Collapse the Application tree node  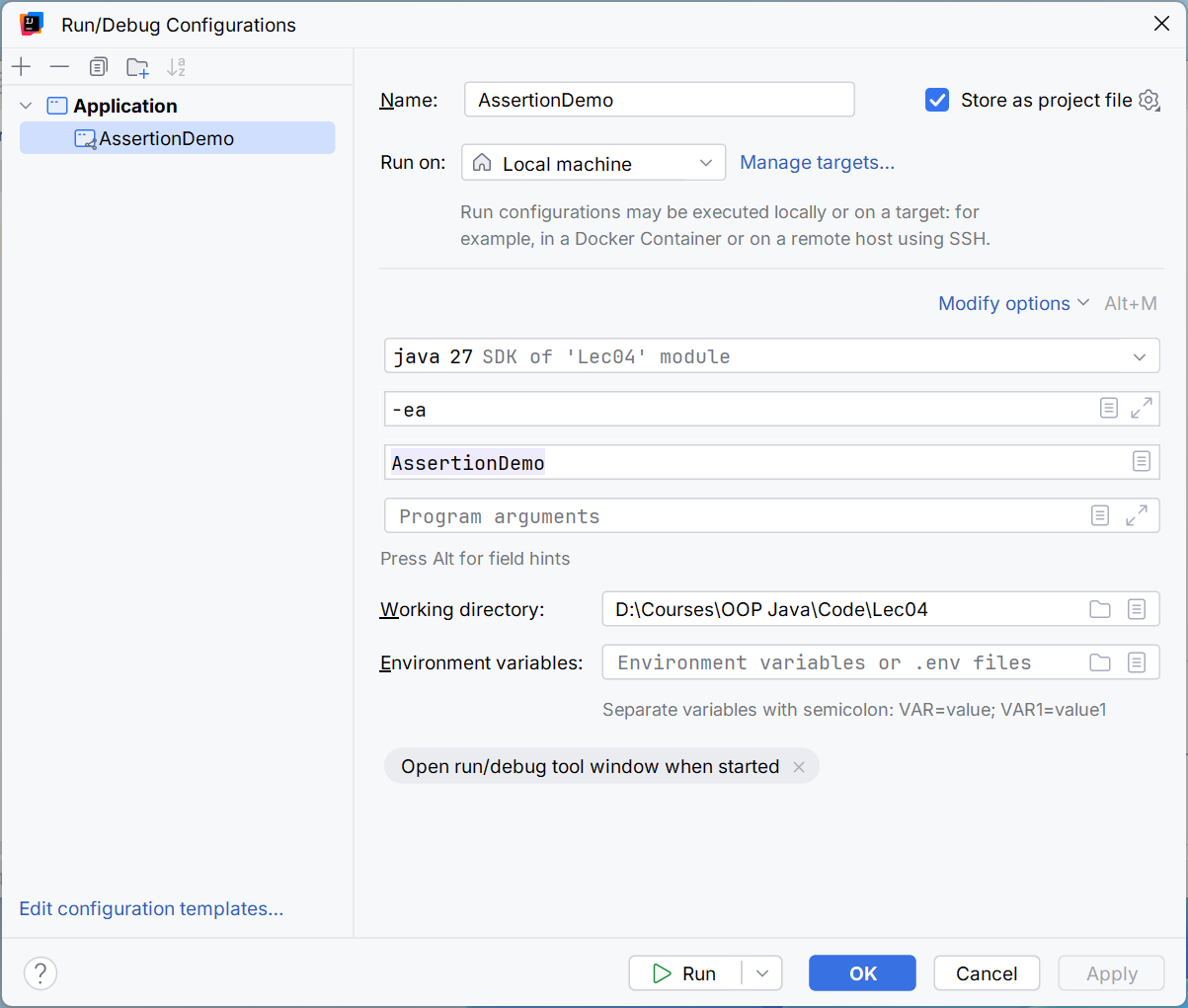(x=26, y=106)
